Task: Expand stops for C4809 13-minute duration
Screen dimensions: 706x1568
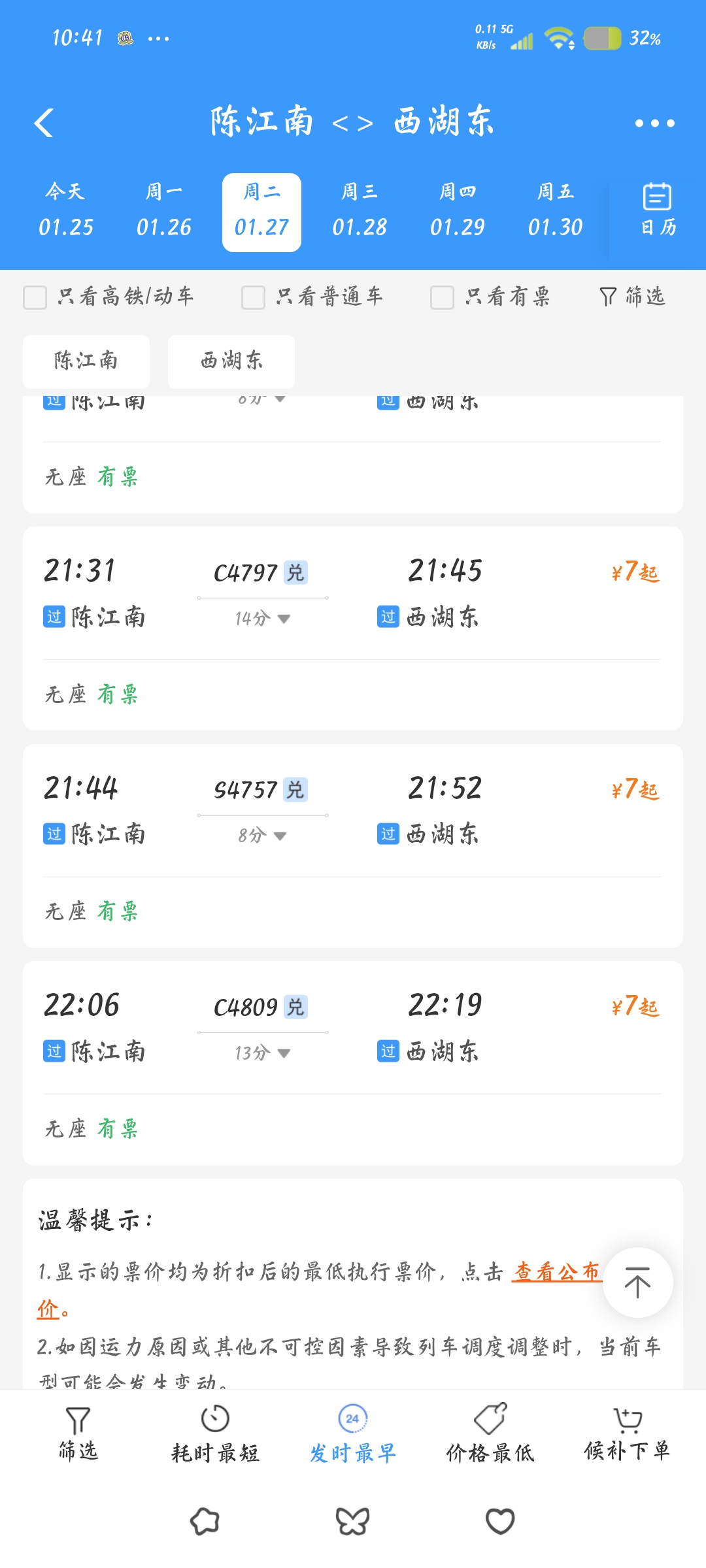Action: click(x=283, y=1053)
